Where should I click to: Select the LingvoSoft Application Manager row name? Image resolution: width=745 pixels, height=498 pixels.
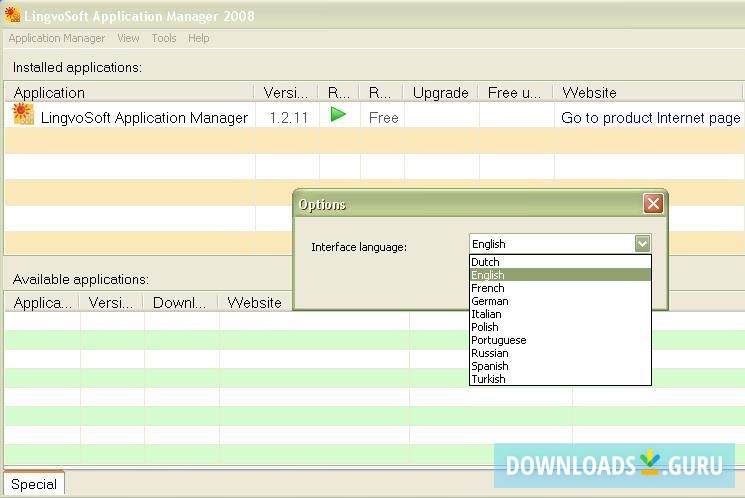pyautogui.click(x=144, y=117)
